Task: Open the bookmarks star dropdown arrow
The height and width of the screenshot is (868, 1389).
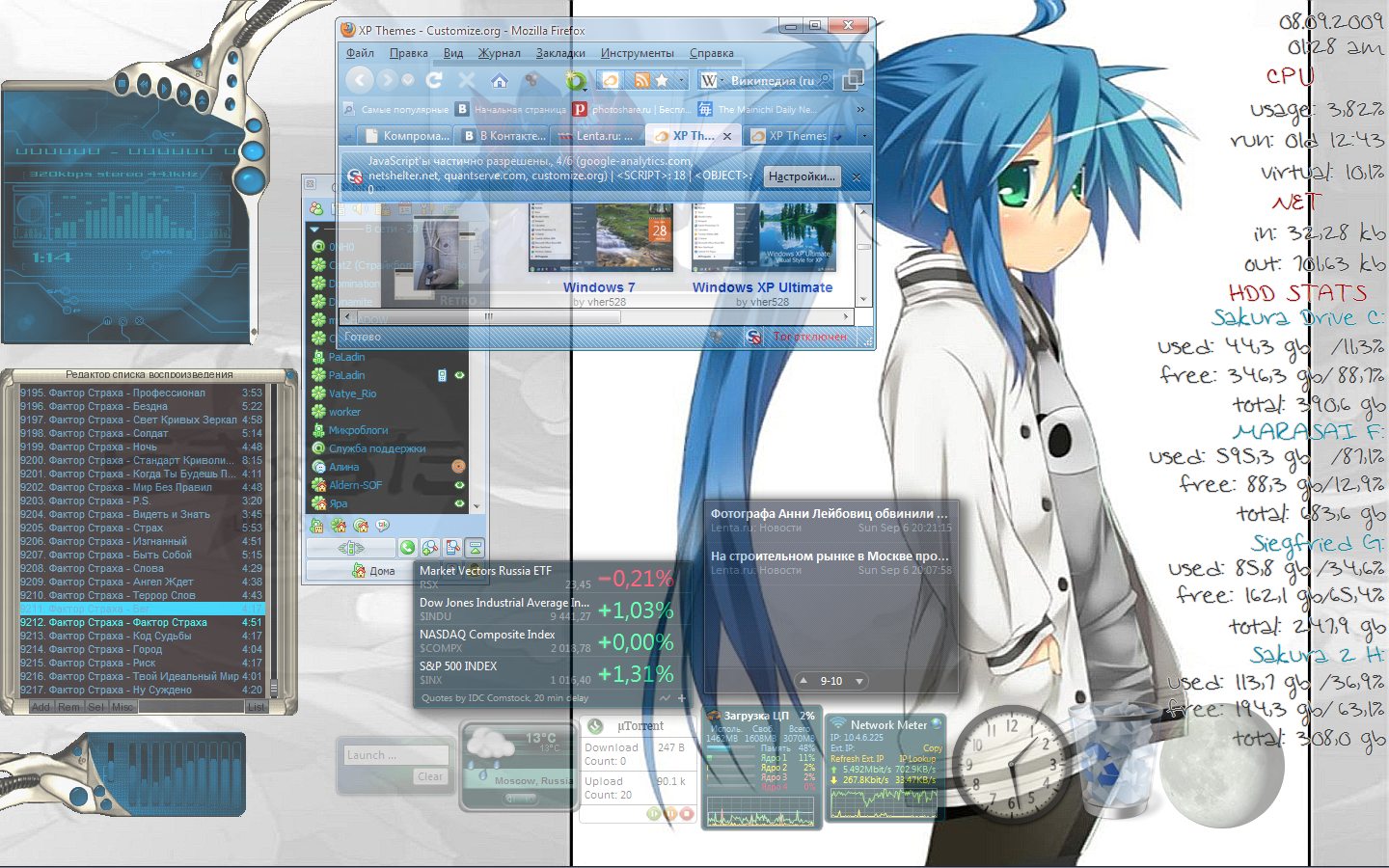Action: click(x=681, y=80)
